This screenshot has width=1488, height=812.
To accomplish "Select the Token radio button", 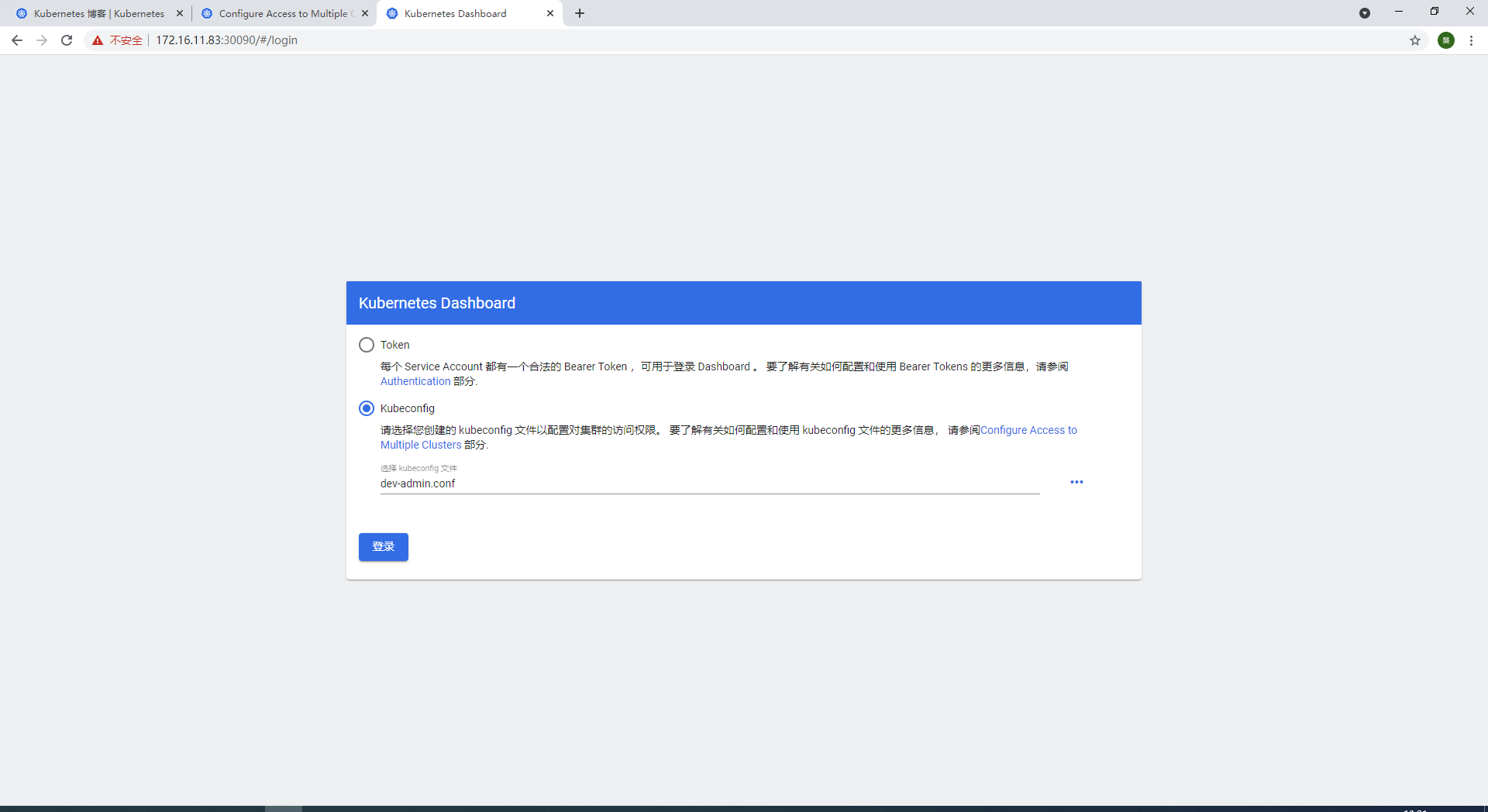I will [x=367, y=345].
